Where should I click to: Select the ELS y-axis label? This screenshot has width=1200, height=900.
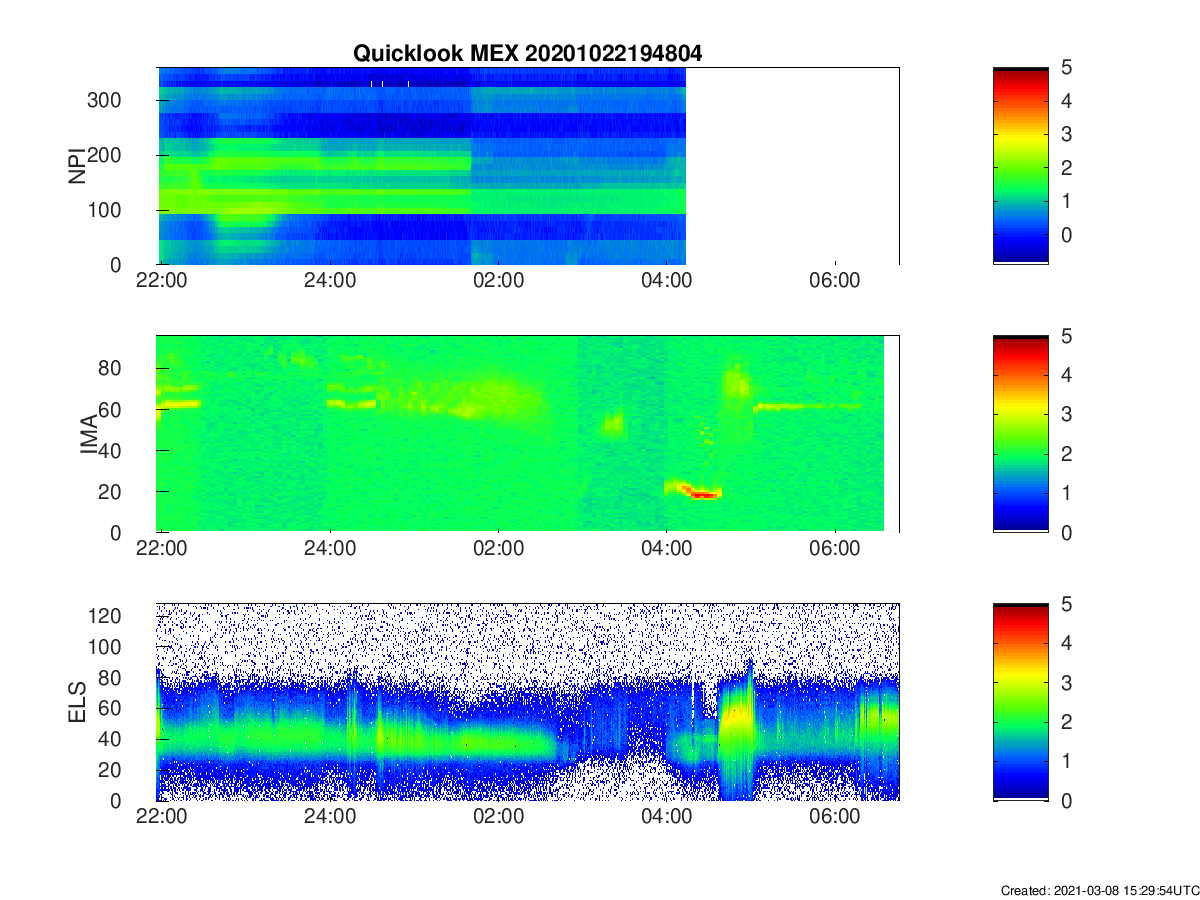tap(77, 702)
